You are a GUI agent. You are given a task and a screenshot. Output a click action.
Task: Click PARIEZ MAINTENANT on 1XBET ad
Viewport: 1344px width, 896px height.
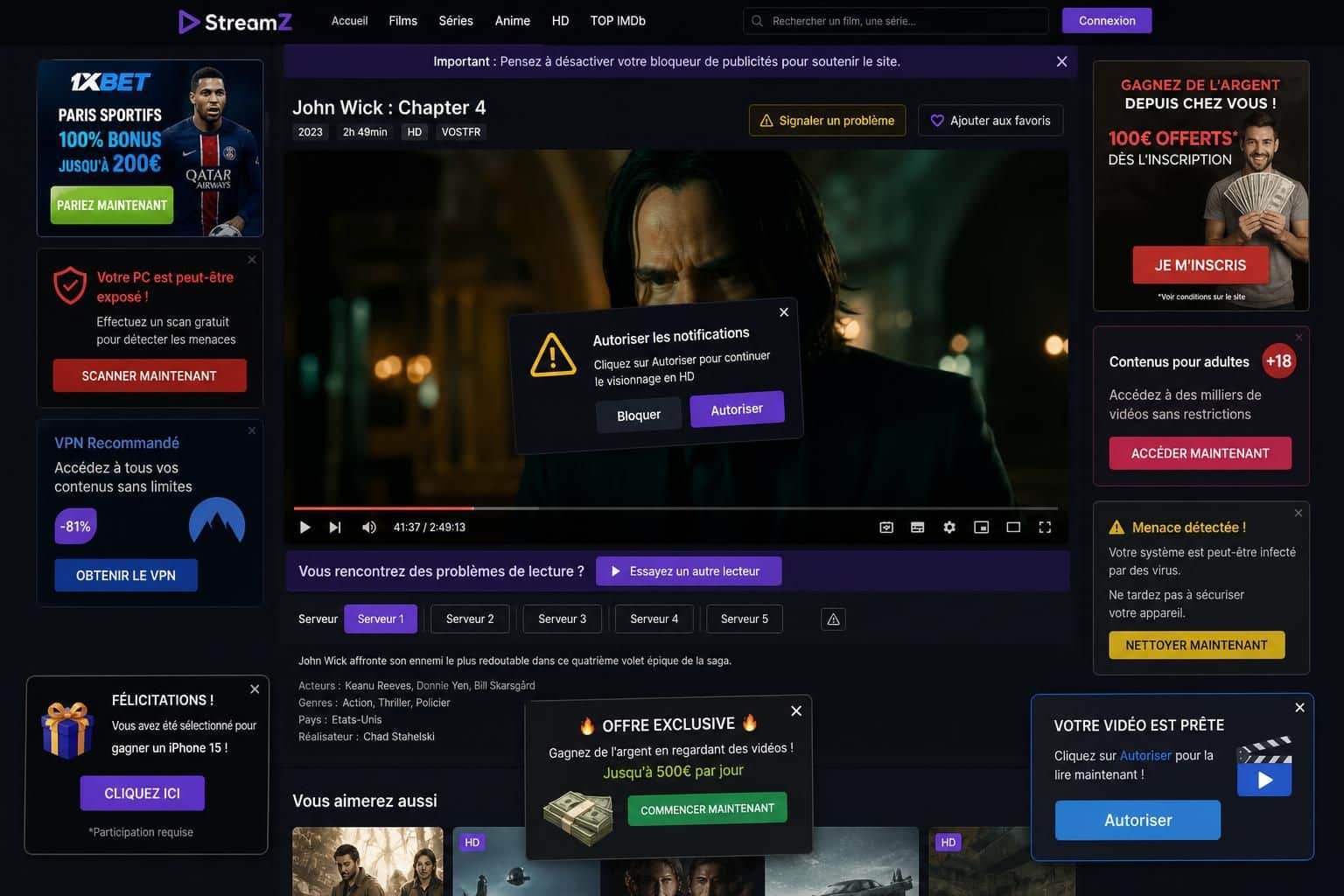112,206
